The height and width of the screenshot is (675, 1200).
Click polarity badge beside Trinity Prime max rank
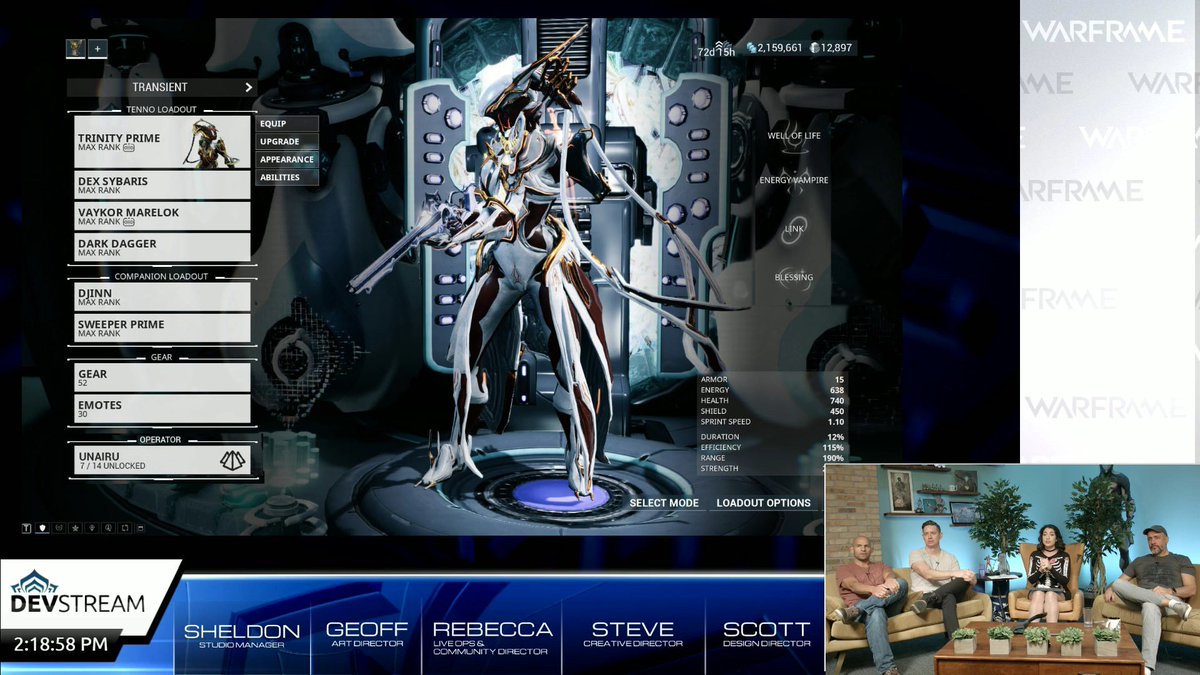(129, 148)
